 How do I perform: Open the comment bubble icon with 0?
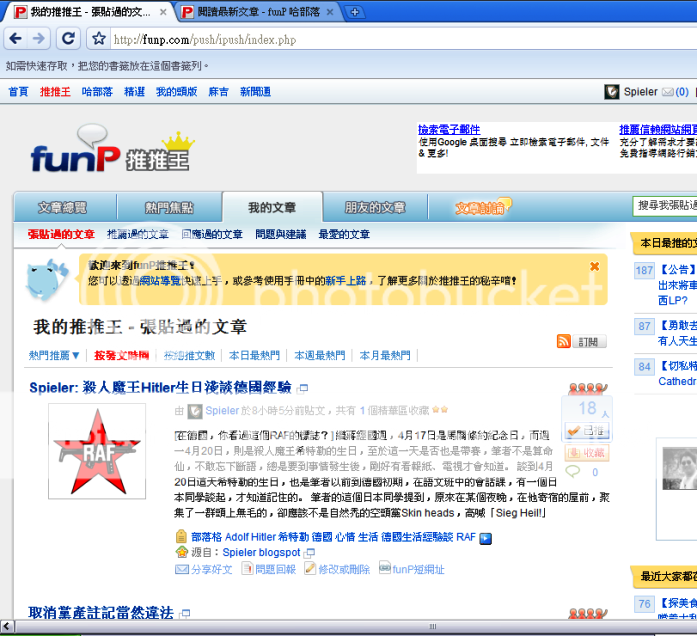click(x=573, y=472)
